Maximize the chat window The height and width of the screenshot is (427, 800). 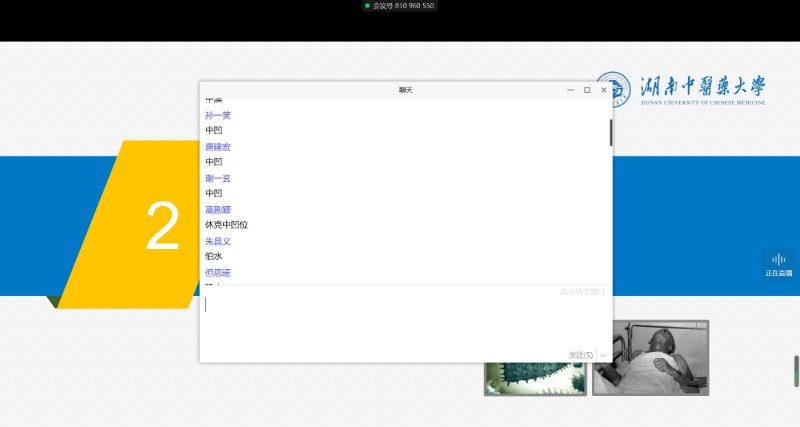coord(587,90)
